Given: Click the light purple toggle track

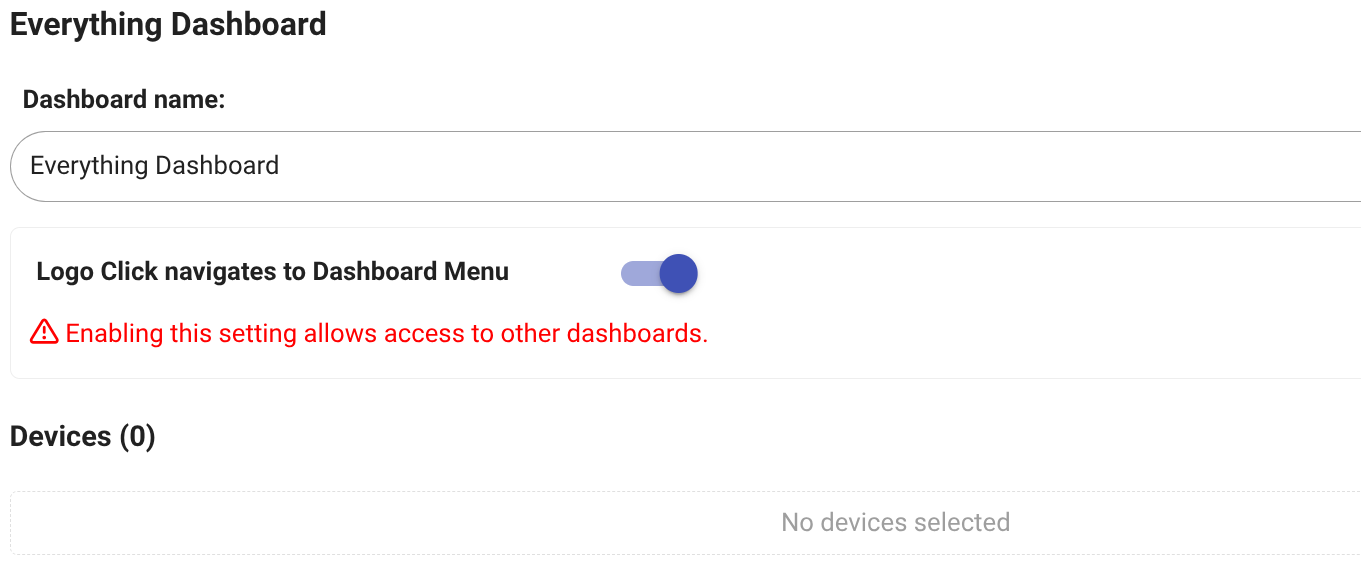Looking at the screenshot, I should 638,273.
